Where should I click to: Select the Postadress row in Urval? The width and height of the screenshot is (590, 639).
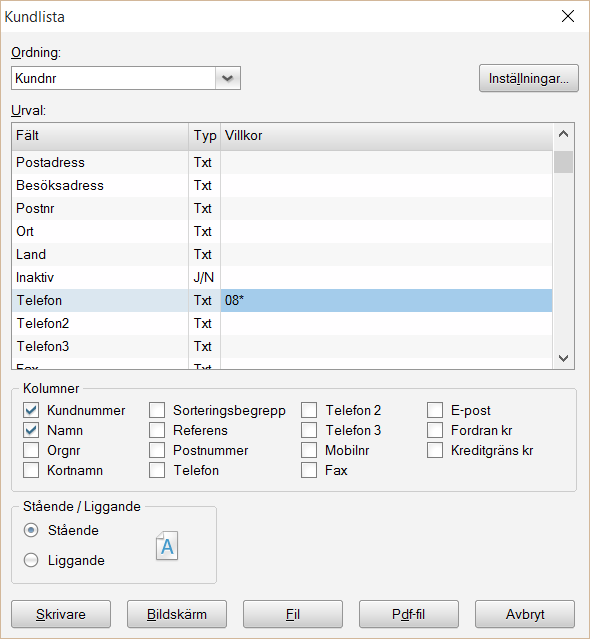tap(282, 163)
